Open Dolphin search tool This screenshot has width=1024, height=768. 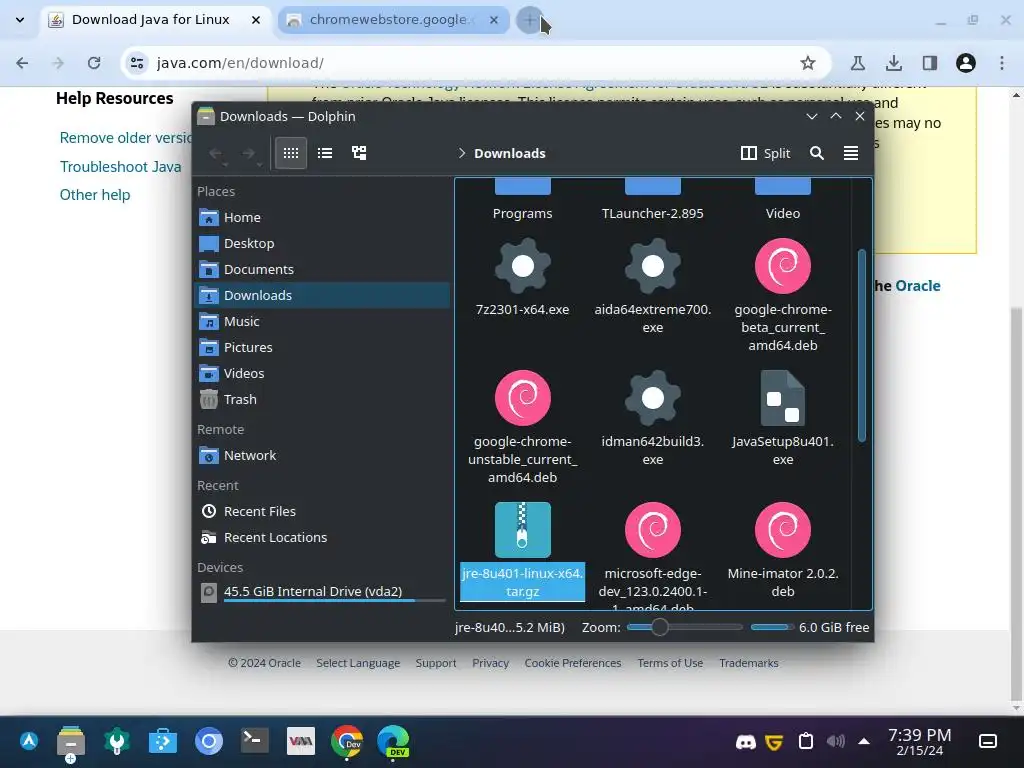click(x=816, y=153)
